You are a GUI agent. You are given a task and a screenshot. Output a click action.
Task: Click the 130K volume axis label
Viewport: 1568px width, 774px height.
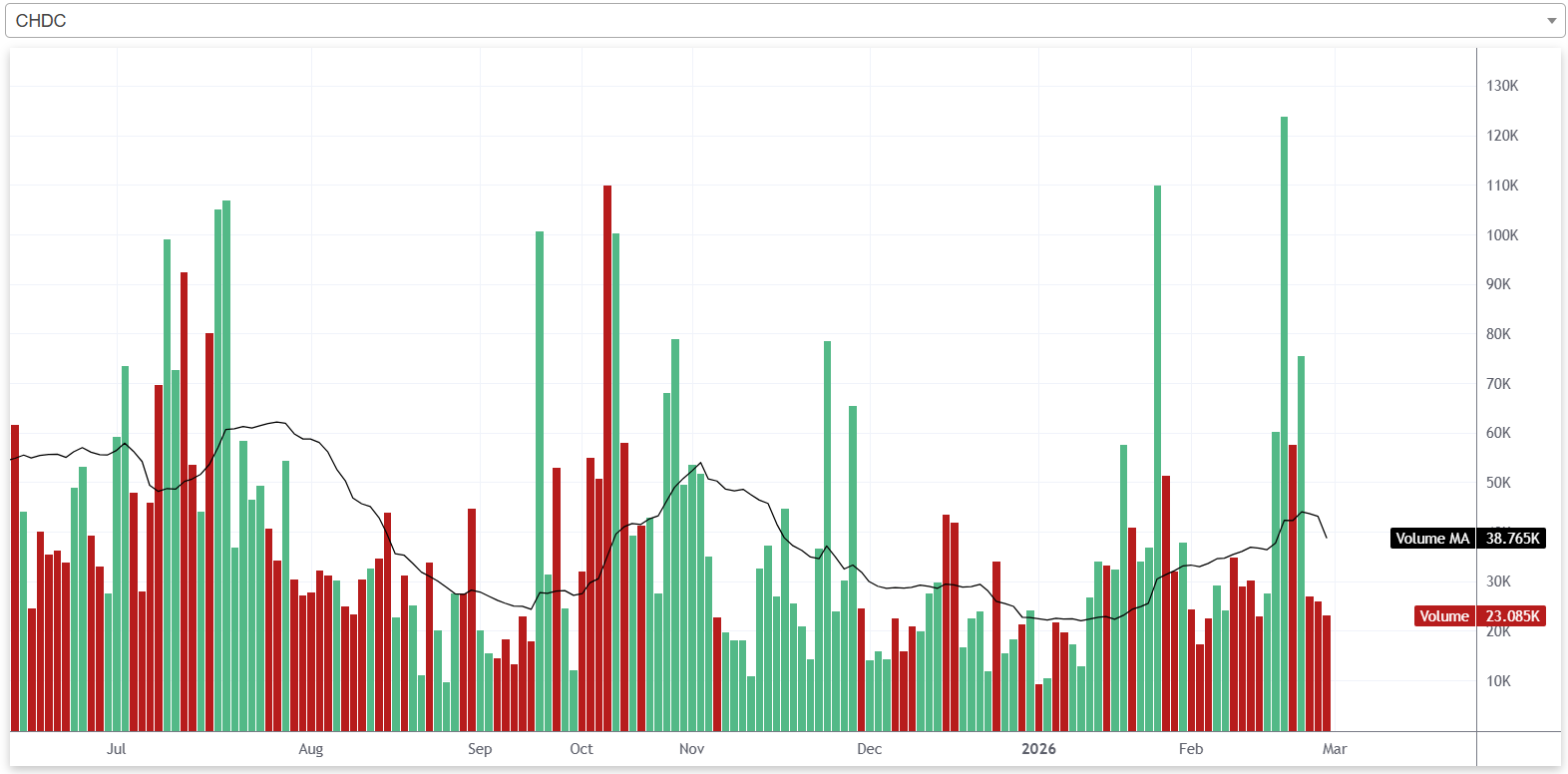[x=1502, y=86]
